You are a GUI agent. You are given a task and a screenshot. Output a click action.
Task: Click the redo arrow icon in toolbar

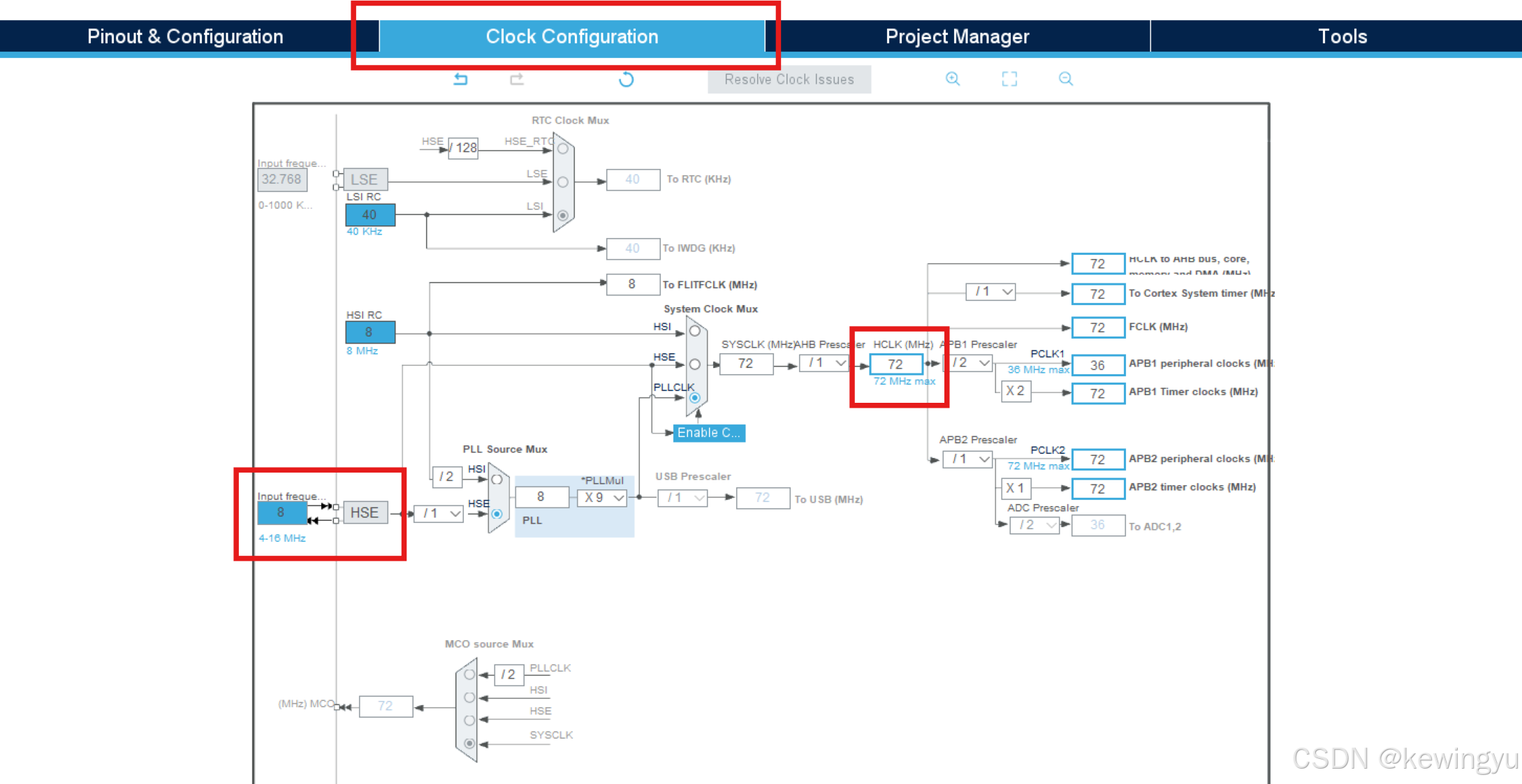(x=517, y=80)
